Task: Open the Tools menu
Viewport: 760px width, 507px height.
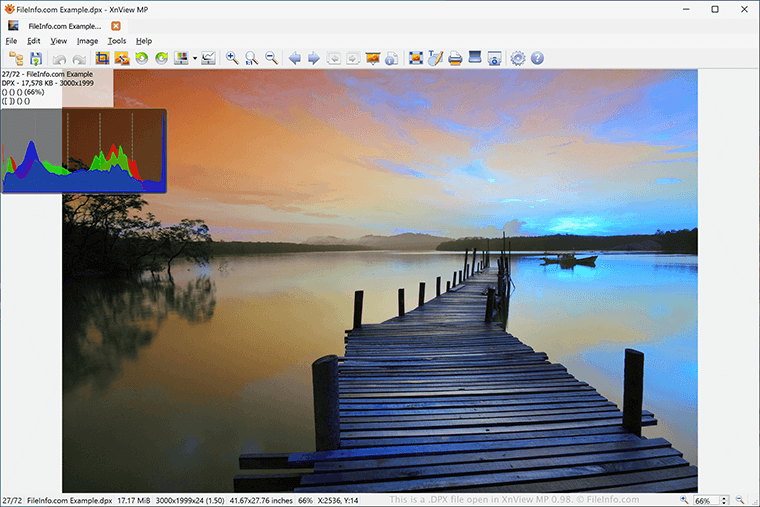Action: [x=117, y=41]
